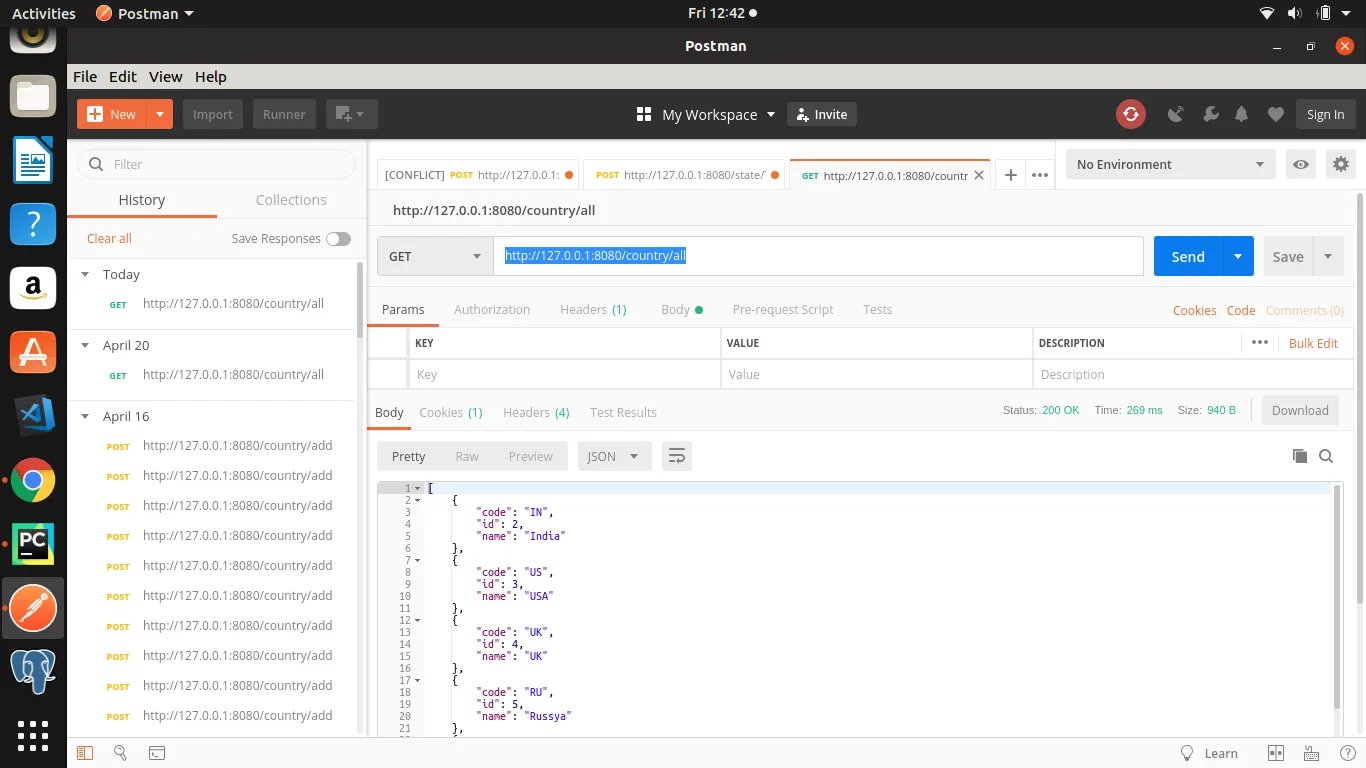Open keyboard shortcuts icon in status bar
The height and width of the screenshot is (768, 1366).
1309,753
